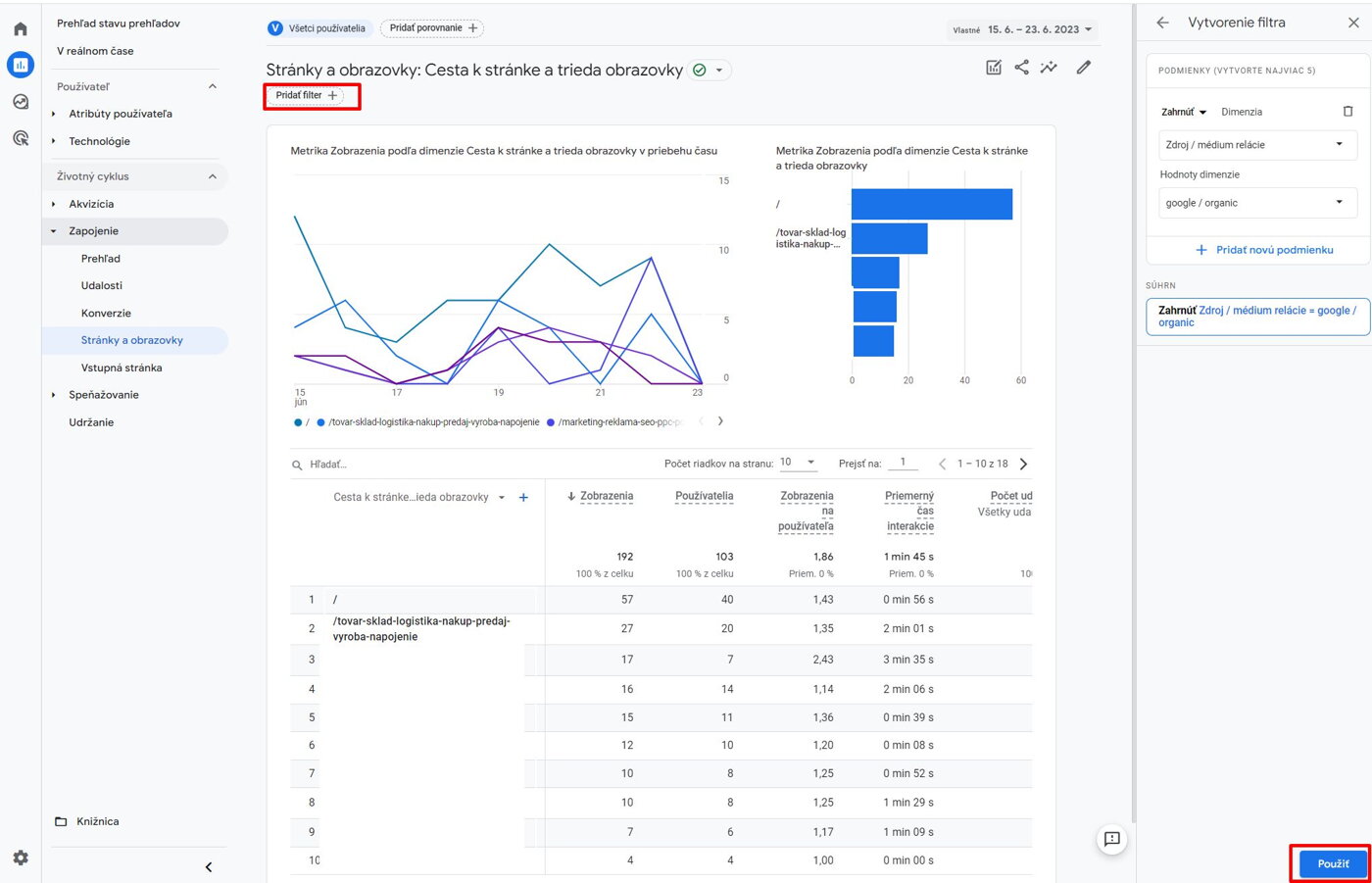
Task: Open the feedback icon button
Action: coord(1111,839)
